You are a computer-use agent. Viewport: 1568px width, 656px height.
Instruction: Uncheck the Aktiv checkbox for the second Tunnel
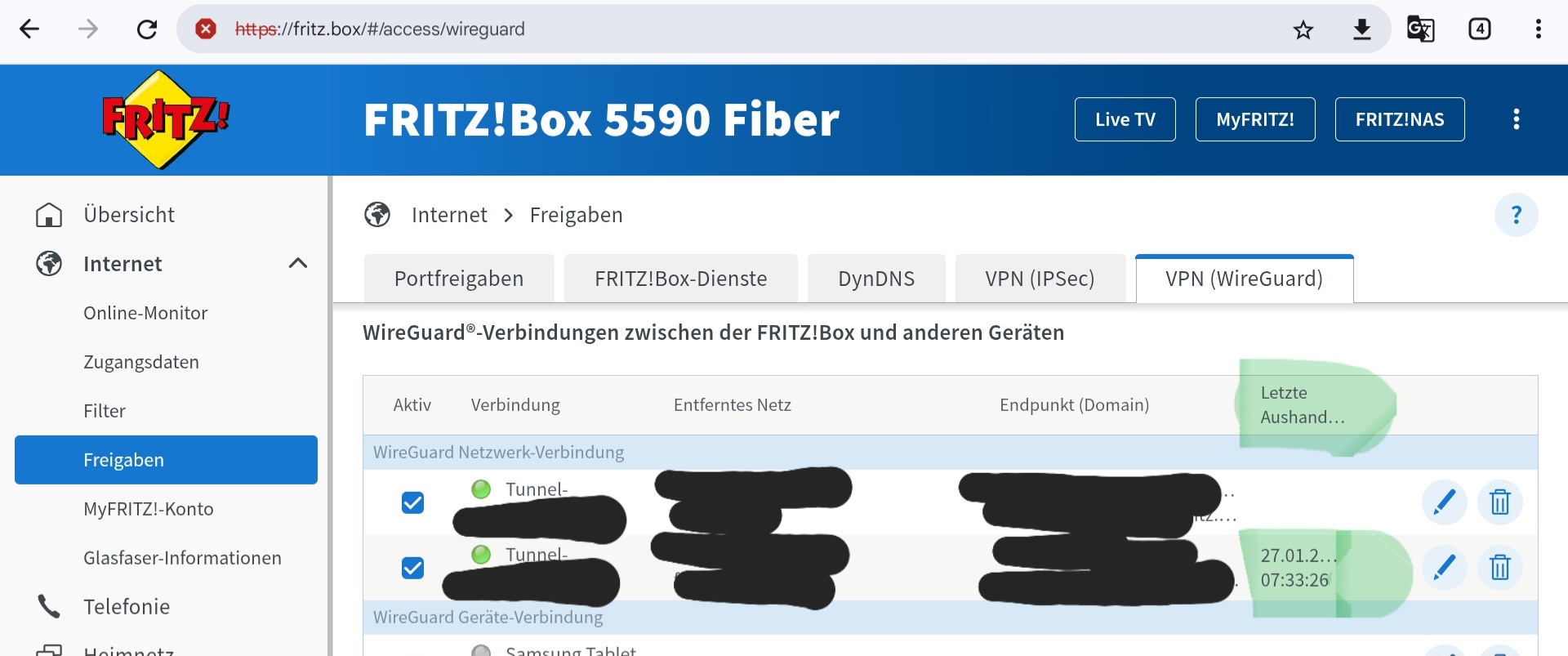413,568
